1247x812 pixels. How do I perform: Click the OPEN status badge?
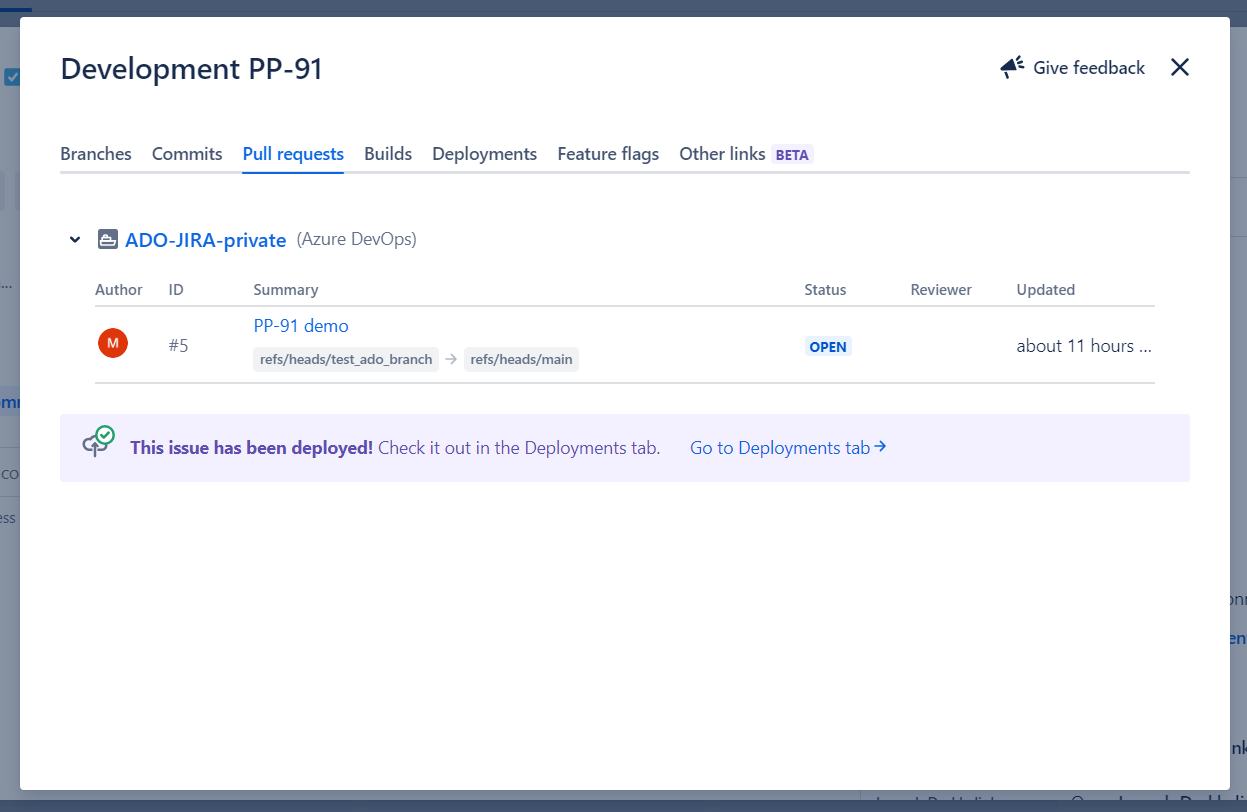click(827, 346)
